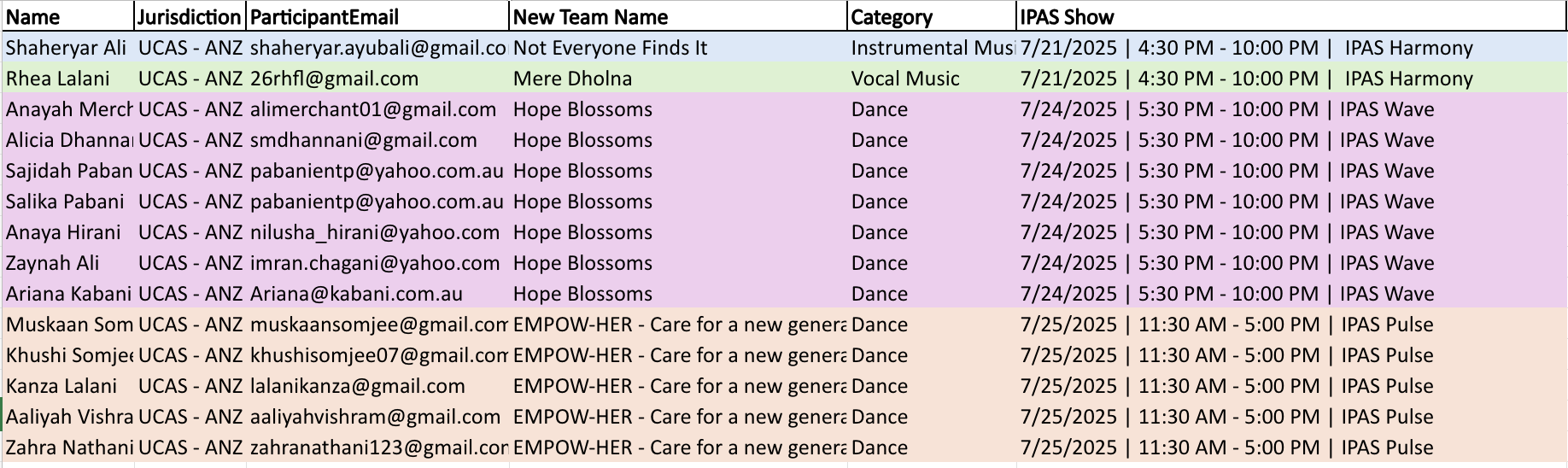The width and height of the screenshot is (1568, 468).
Task: Click the Name column header
Action: 34,17
